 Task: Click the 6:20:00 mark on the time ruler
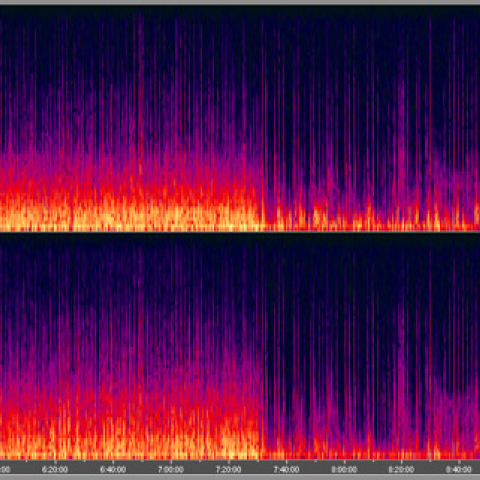55,469
